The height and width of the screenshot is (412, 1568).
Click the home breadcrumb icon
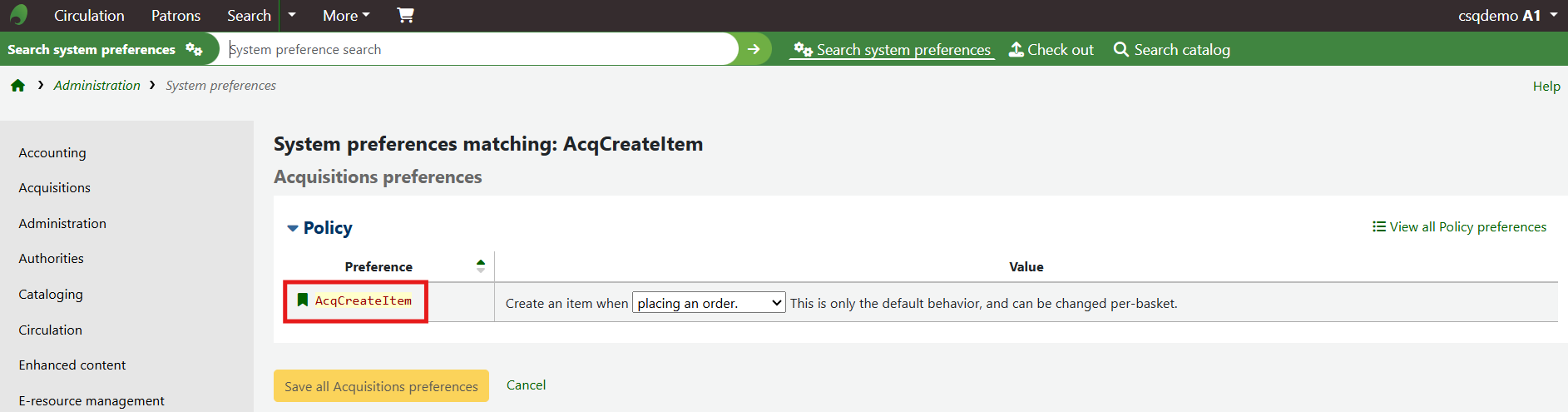click(x=17, y=85)
